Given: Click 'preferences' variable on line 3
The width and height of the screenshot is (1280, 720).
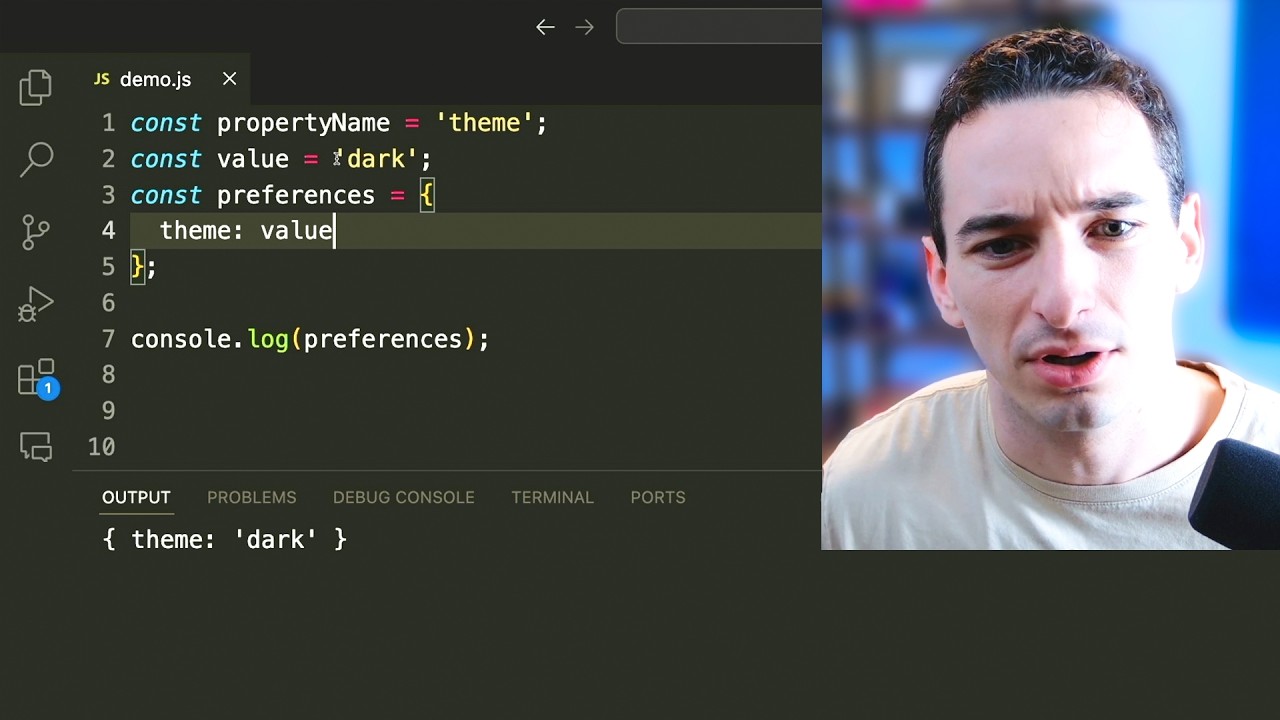Looking at the screenshot, I should tap(296, 195).
